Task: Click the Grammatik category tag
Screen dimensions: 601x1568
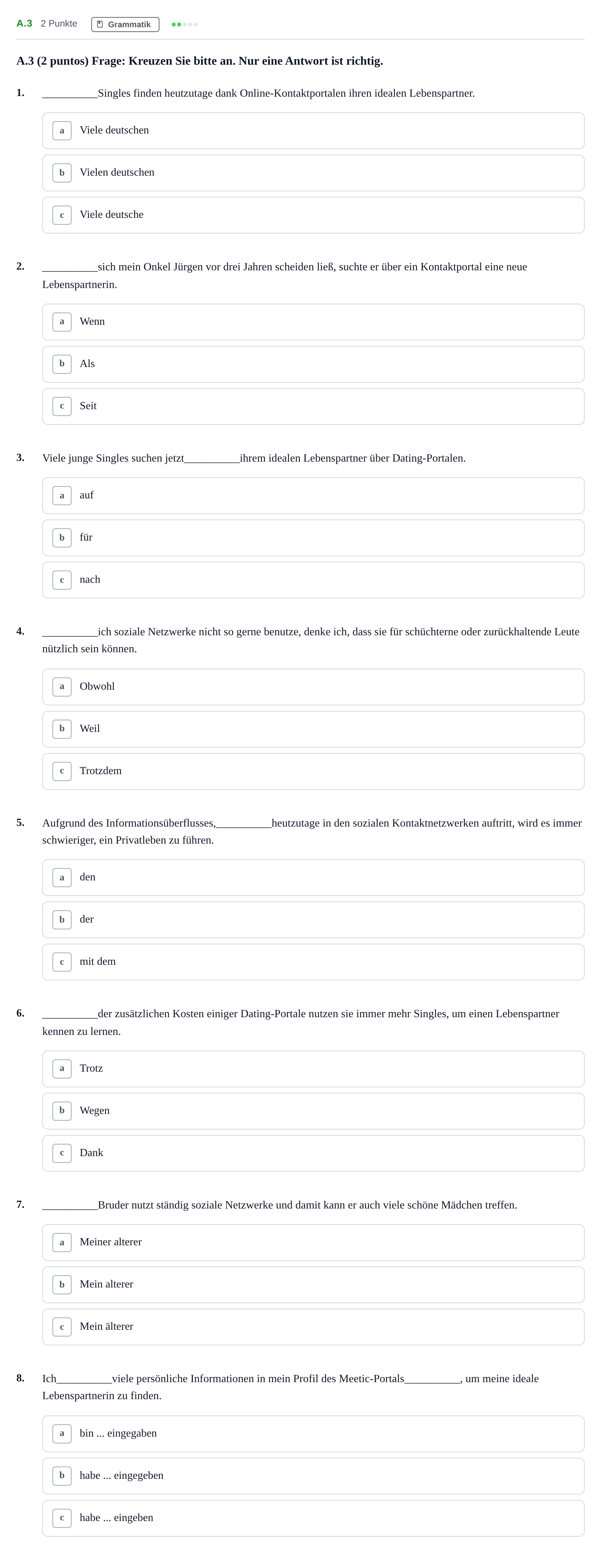Action: coord(125,25)
